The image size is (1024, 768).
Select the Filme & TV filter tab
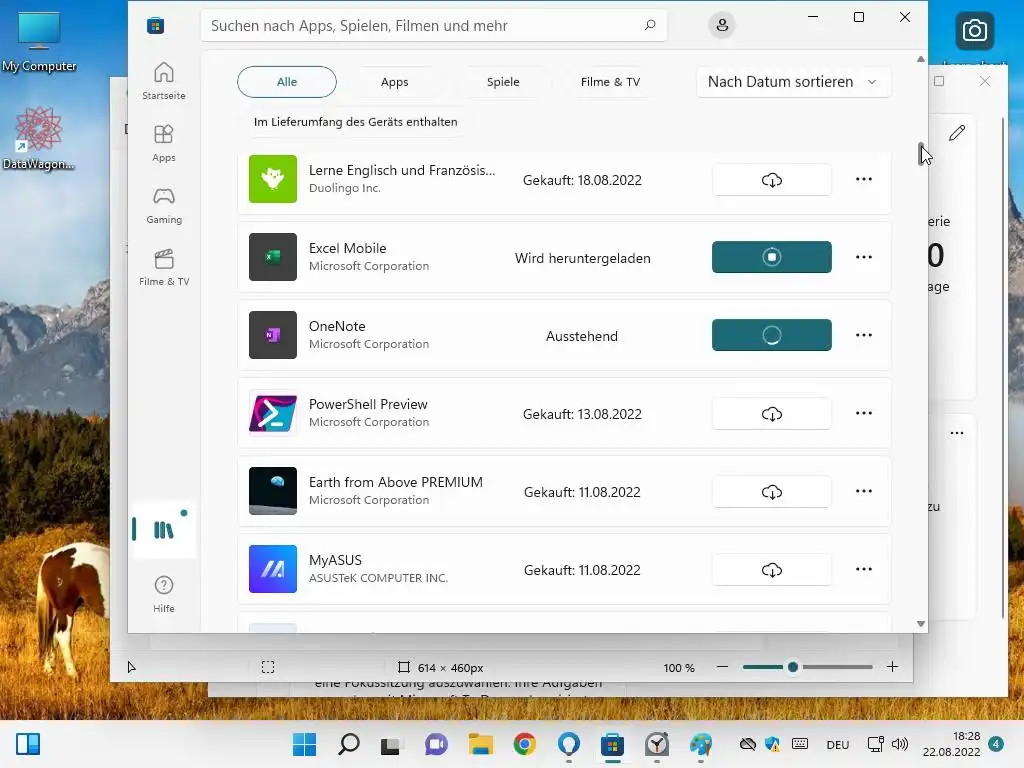[610, 82]
